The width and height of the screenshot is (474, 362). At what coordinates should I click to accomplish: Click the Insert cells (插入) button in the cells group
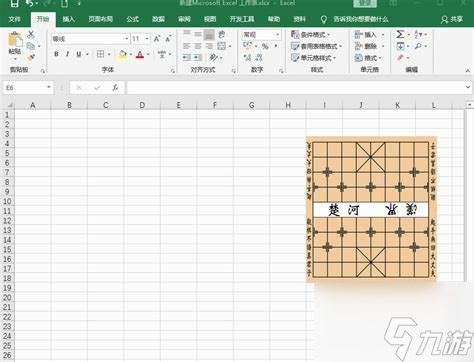(369, 34)
